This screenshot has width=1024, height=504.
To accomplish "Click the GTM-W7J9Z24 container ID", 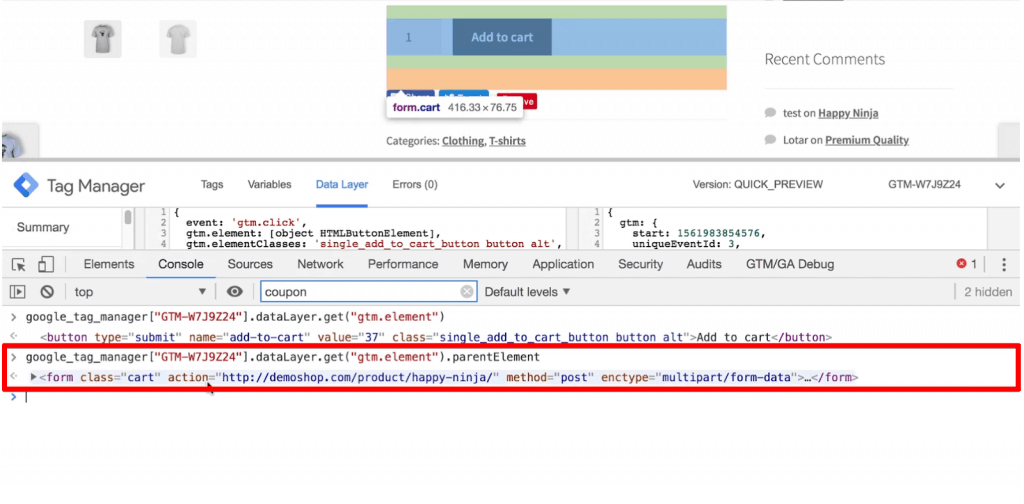I will coord(924,185).
